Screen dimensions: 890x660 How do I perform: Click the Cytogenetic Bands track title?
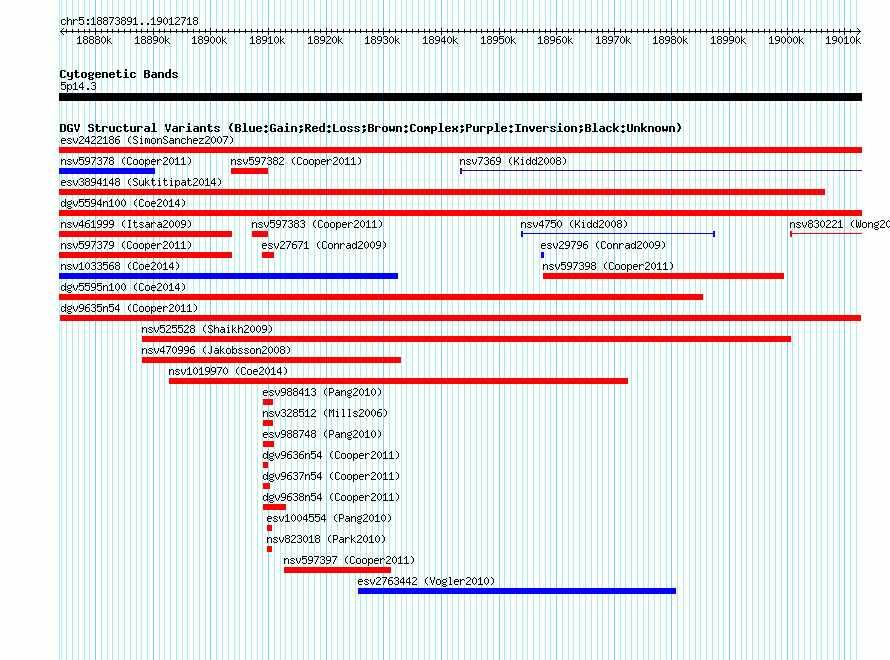coord(119,74)
